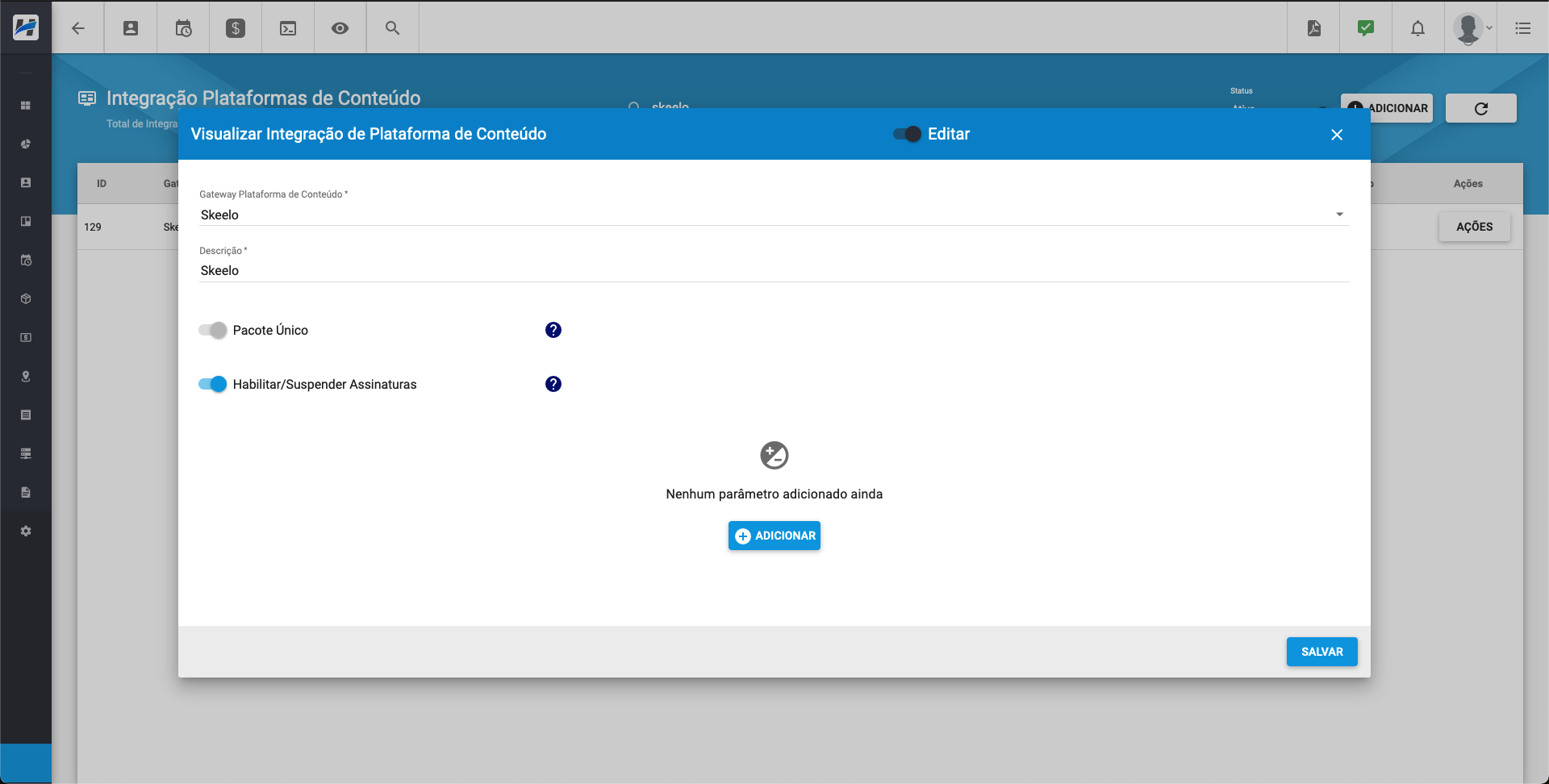Screen dimensions: 1549x784
Task: Open notifications bell
Action: (x=1417, y=28)
